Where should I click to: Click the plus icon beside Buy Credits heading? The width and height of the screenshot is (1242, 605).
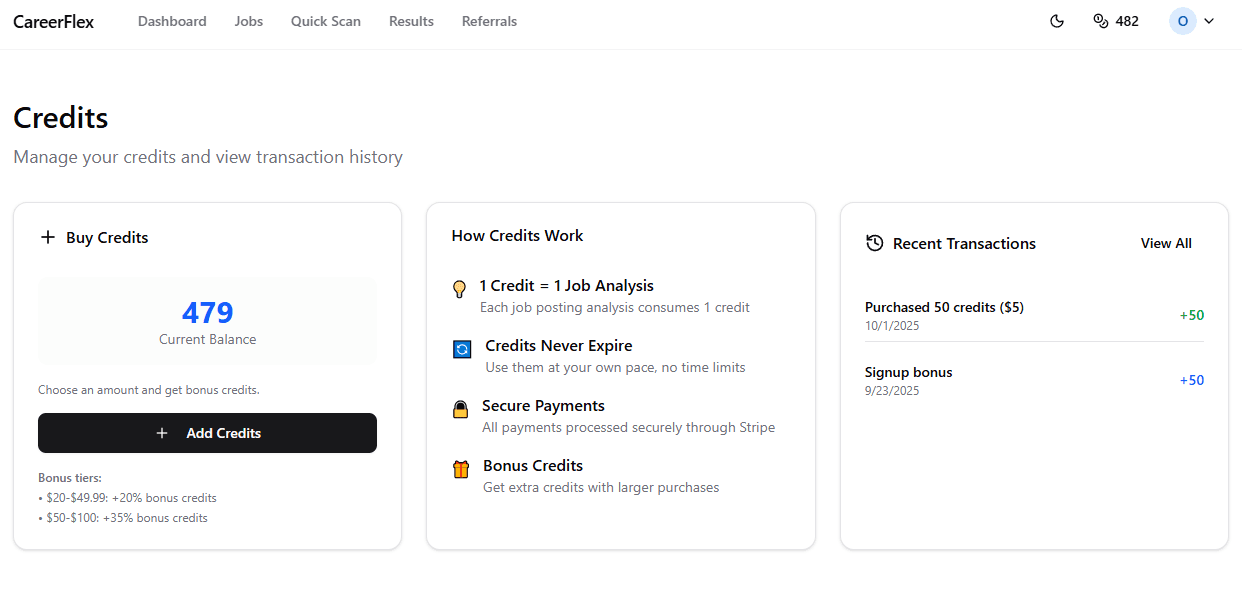tap(47, 237)
